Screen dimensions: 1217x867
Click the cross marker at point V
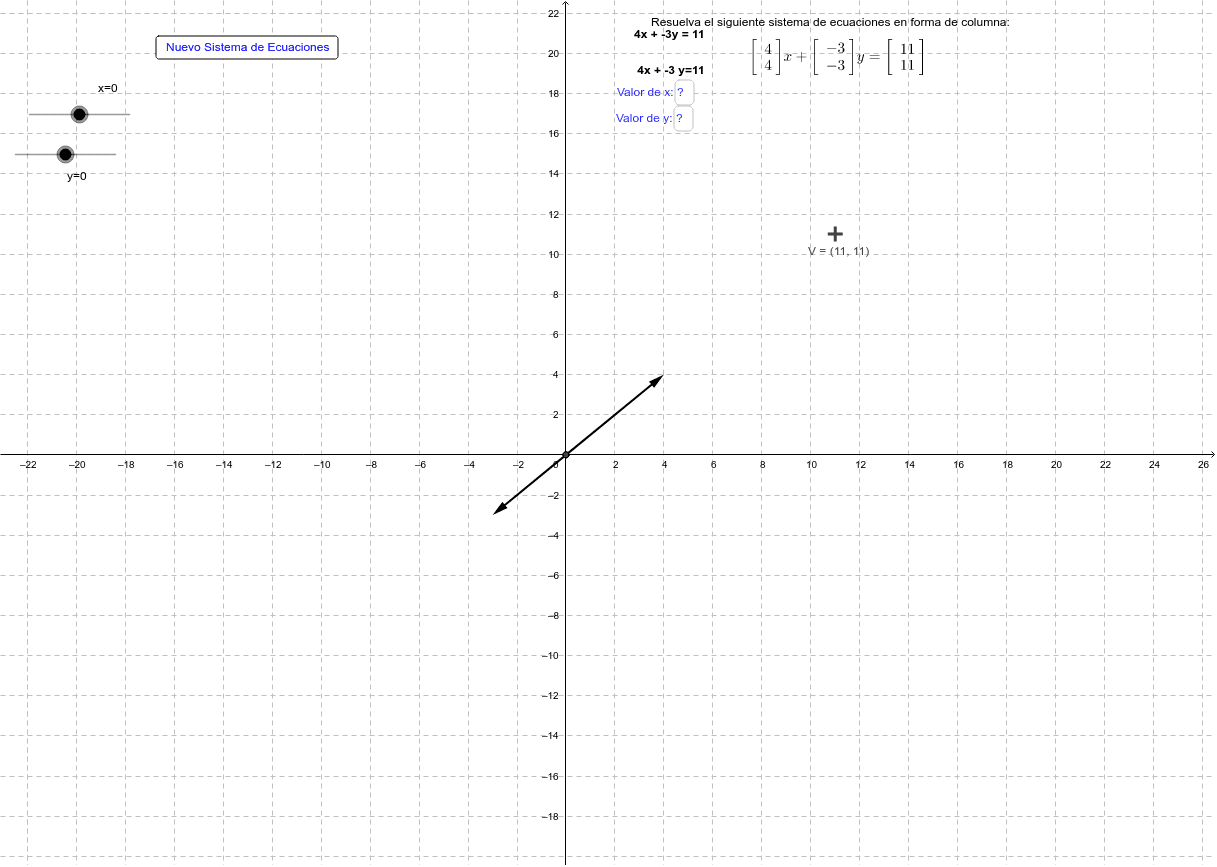click(836, 233)
